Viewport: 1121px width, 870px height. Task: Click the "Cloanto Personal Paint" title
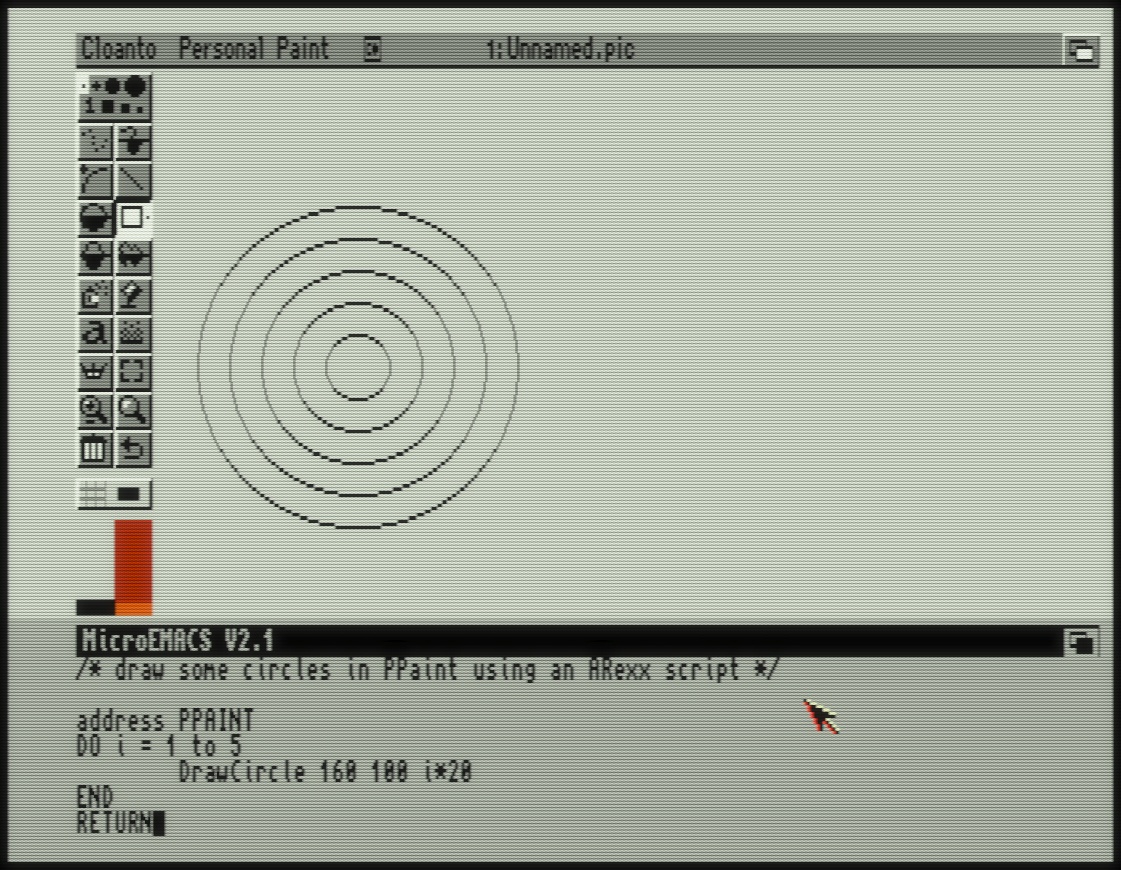(205, 49)
